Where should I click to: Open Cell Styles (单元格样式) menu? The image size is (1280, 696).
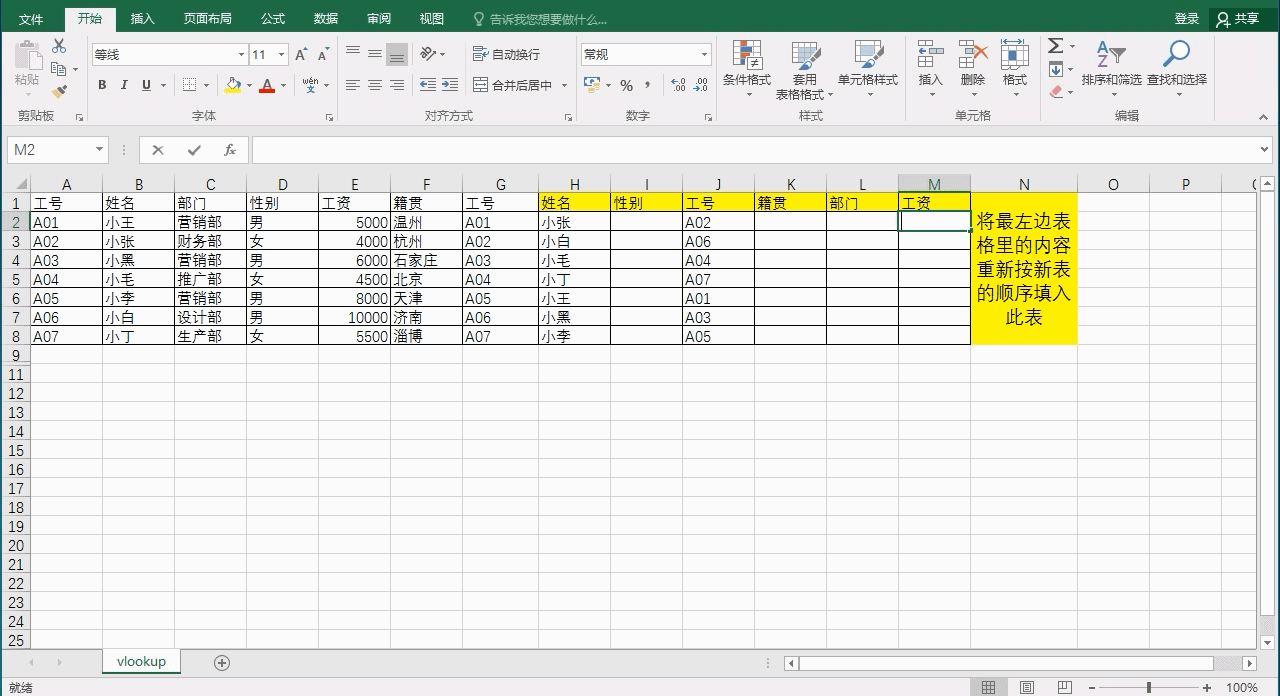pyautogui.click(x=868, y=70)
